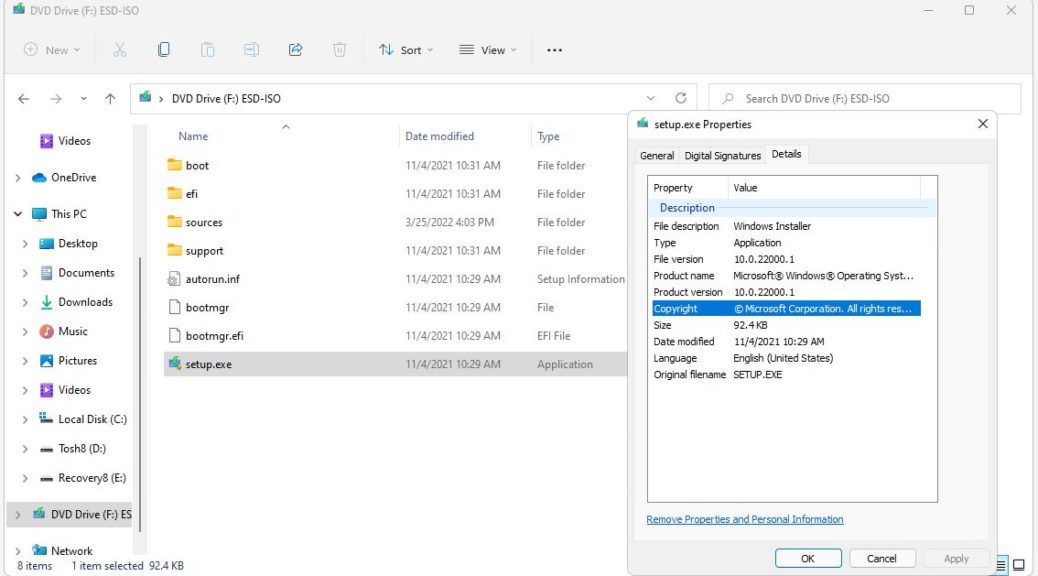The image size is (1038, 576).
Task: Select the bootmgr.efi file icon
Action: pos(174,336)
